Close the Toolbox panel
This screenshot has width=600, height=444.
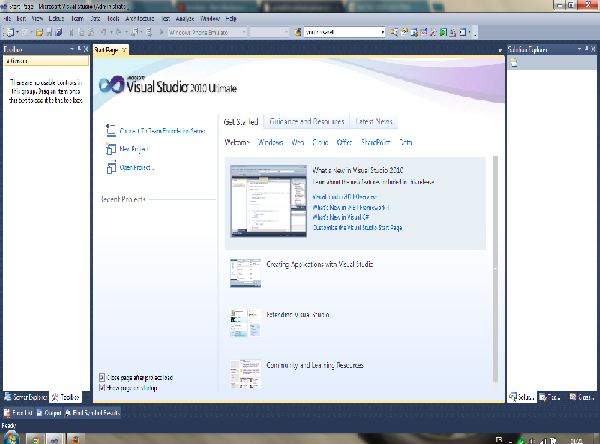pyautogui.click(x=86, y=49)
